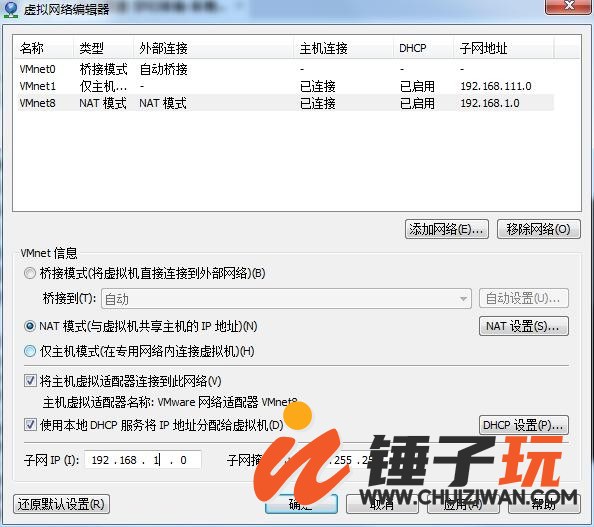
Task: Click the 添加网络(E) button
Action: pyautogui.click(x=447, y=229)
